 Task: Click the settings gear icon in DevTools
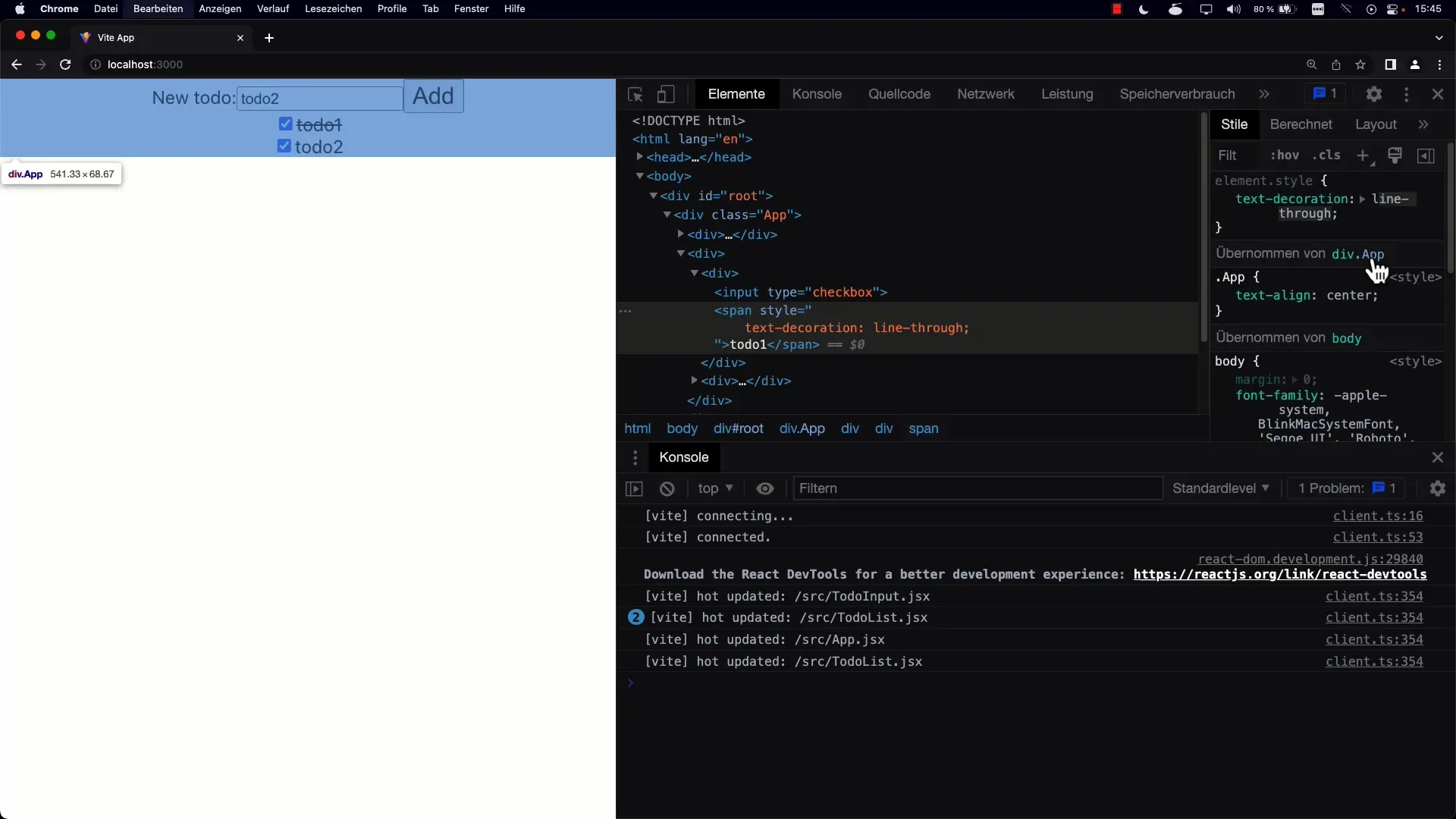[x=1374, y=94]
